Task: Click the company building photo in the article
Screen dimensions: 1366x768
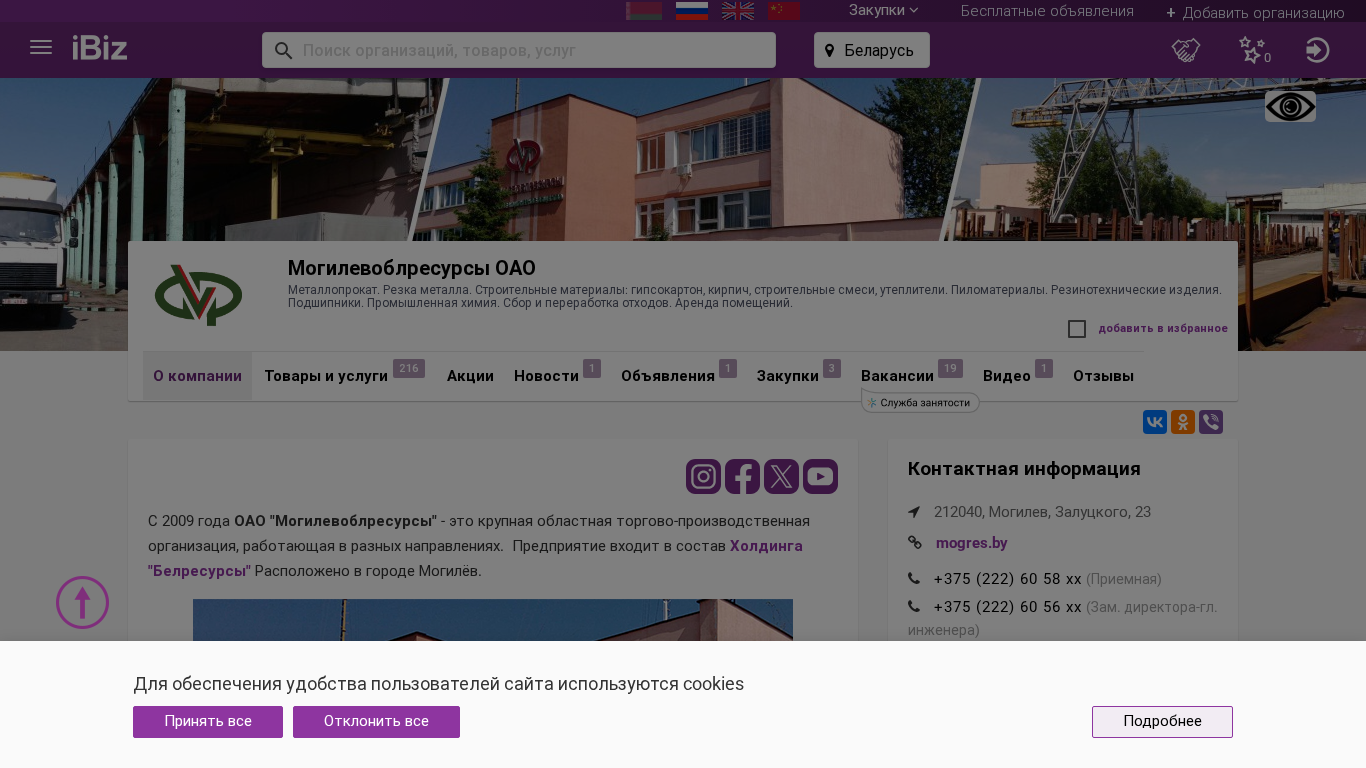Action: (x=493, y=620)
